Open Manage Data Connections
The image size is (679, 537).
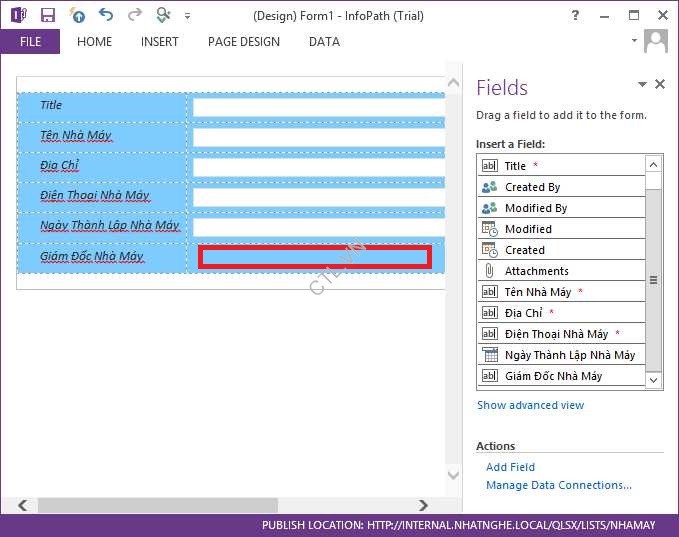[x=558, y=485]
